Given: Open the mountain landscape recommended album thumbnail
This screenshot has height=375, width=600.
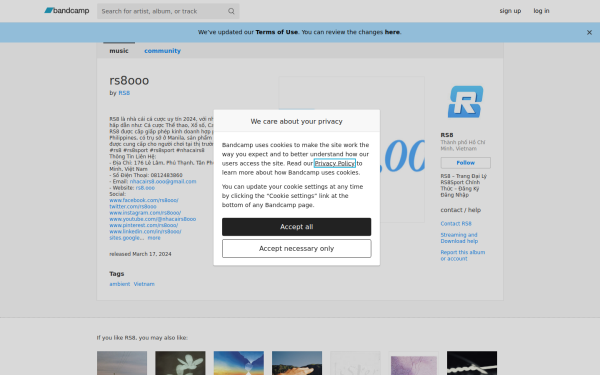Looking at the screenshot, I should [x=297, y=363].
